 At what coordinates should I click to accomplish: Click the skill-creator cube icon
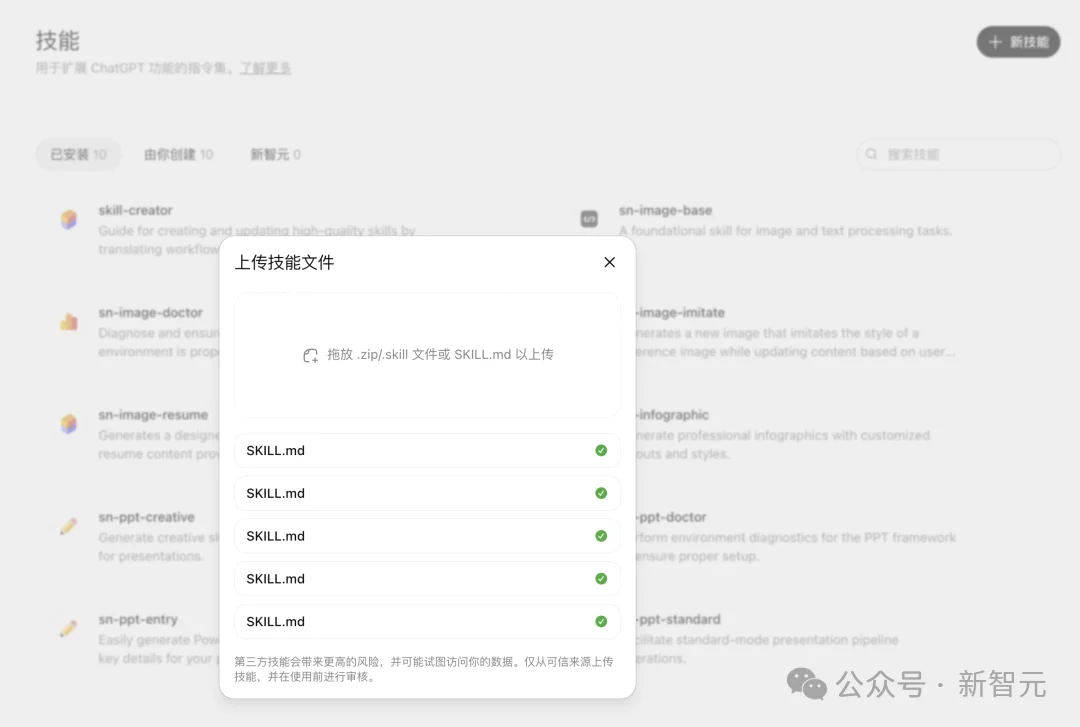[69, 219]
